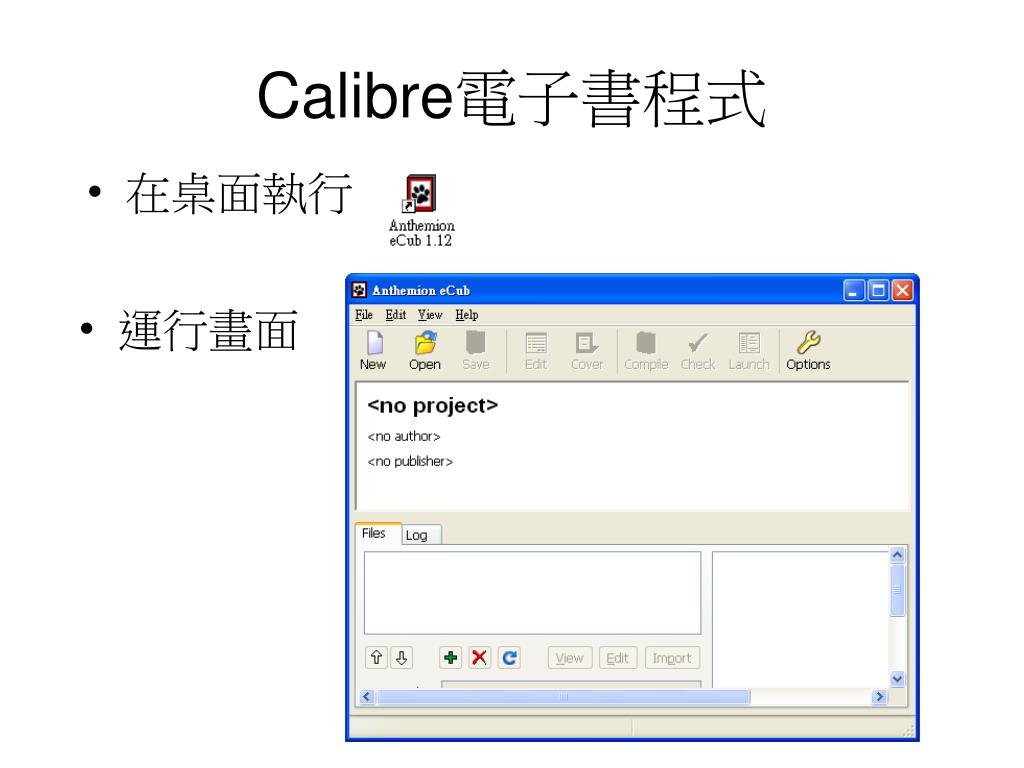1024x768 pixels.
Task: Open the Edit menu
Action: click(x=396, y=315)
